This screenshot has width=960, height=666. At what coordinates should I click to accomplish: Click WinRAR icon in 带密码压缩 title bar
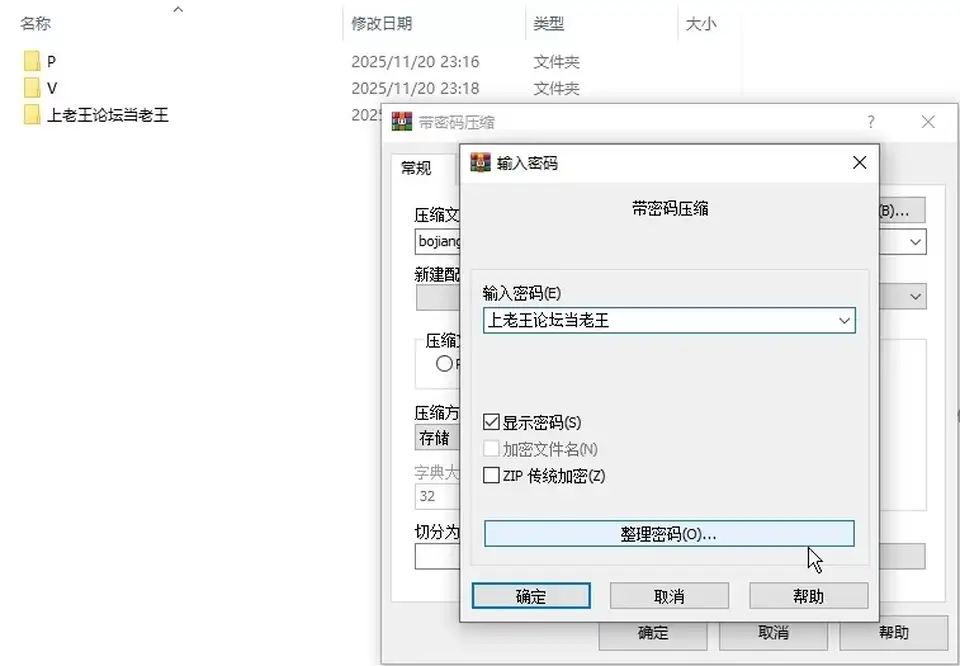click(x=402, y=122)
